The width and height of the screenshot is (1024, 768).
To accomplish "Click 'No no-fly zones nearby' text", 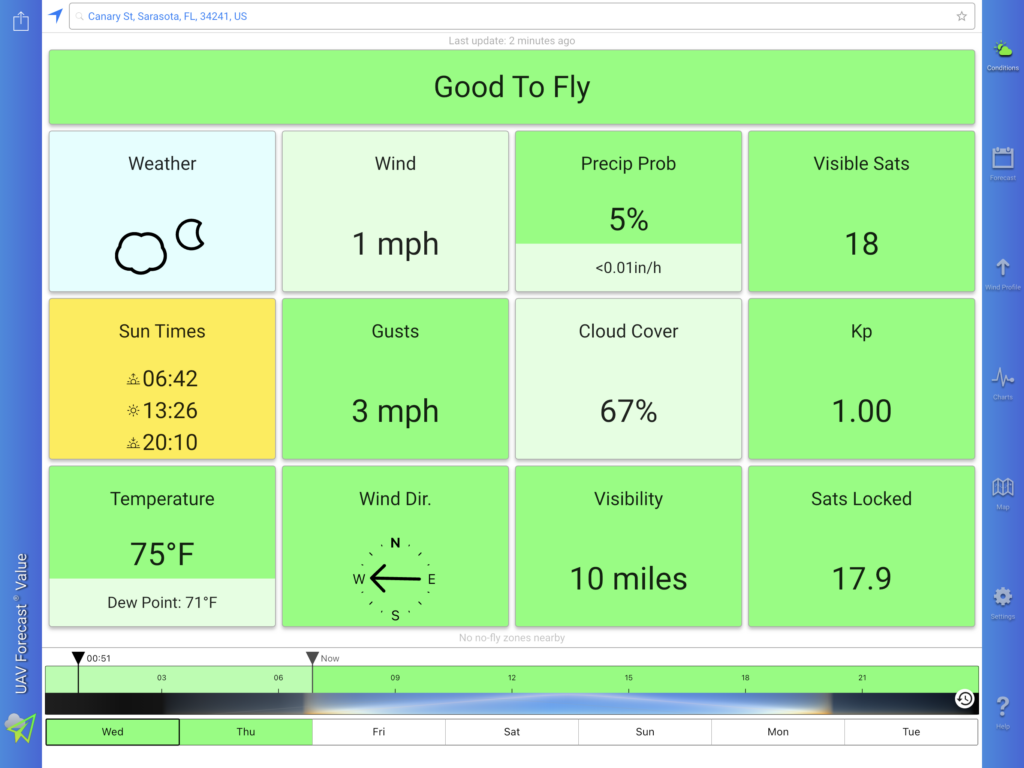I will (512, 637).
